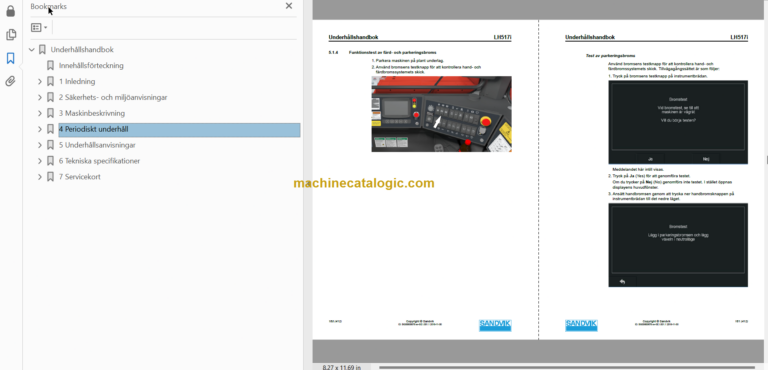
Task: Click bookmark icon beside 7 Servicekort
Action: point(50,177)
